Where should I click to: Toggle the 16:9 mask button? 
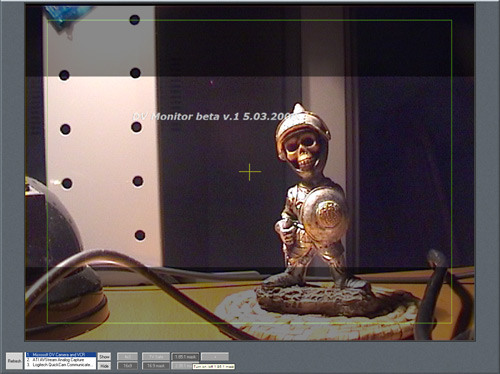point(156,366)
